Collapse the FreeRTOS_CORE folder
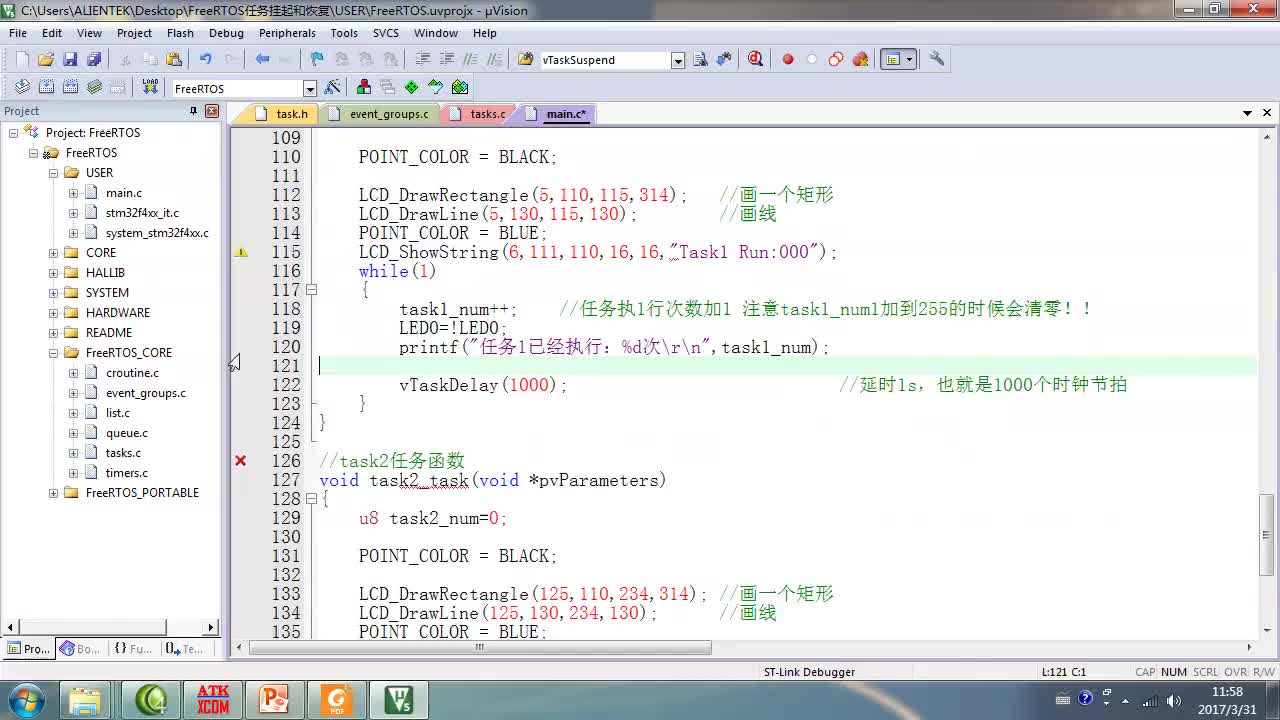This screenshot has height=720, width=1280. (x=53, y=353)
